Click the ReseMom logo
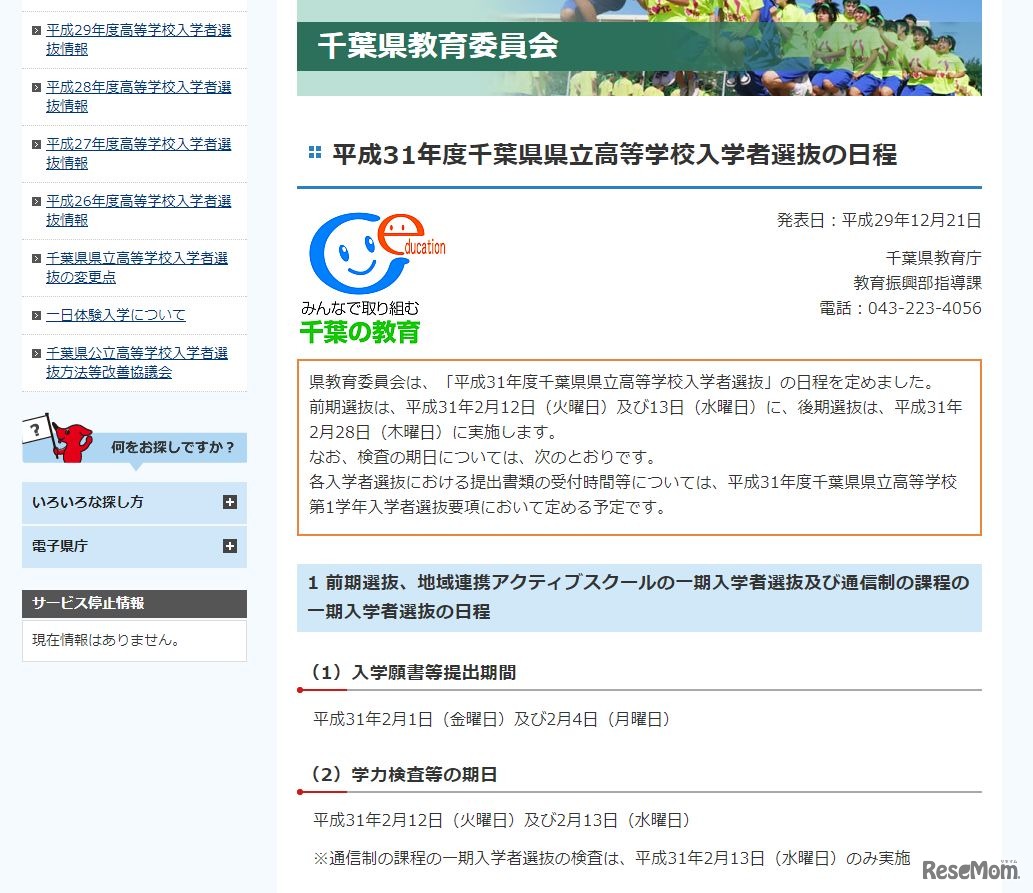The image size is (1033, 893). click(970, 869)
